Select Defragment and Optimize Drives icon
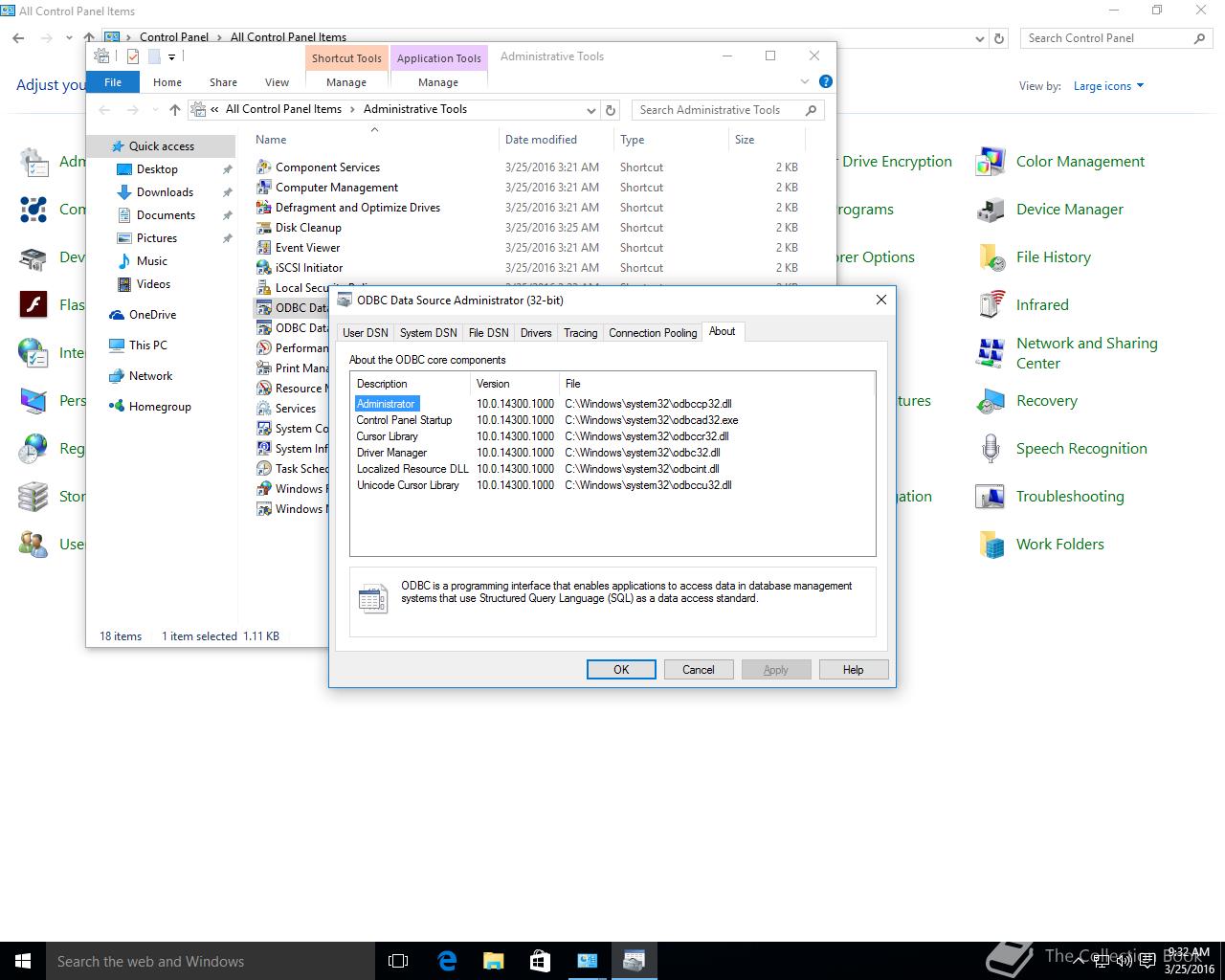 point(264,207)
